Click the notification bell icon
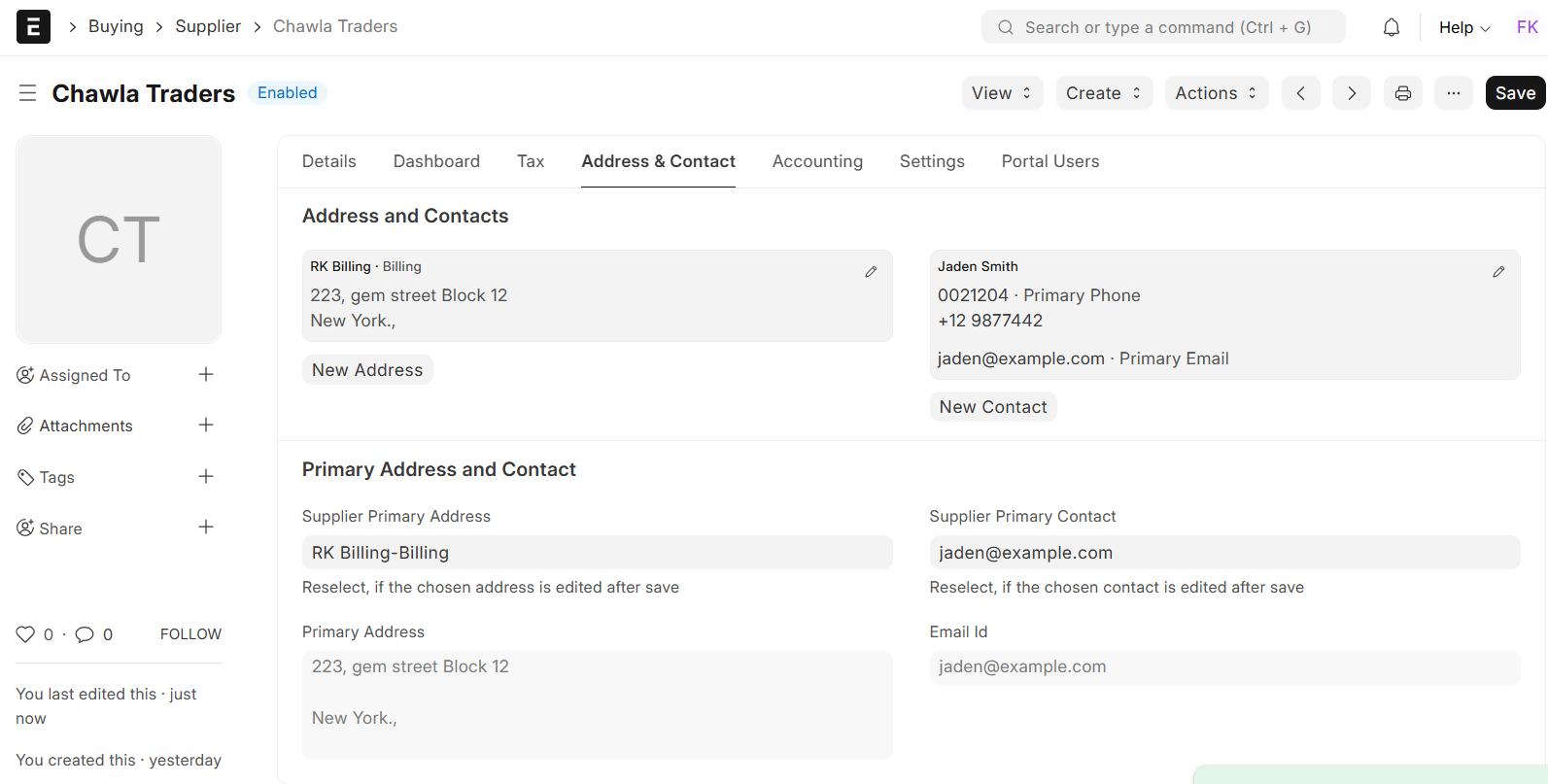The image size is (1548, 784). [1391, 27]
